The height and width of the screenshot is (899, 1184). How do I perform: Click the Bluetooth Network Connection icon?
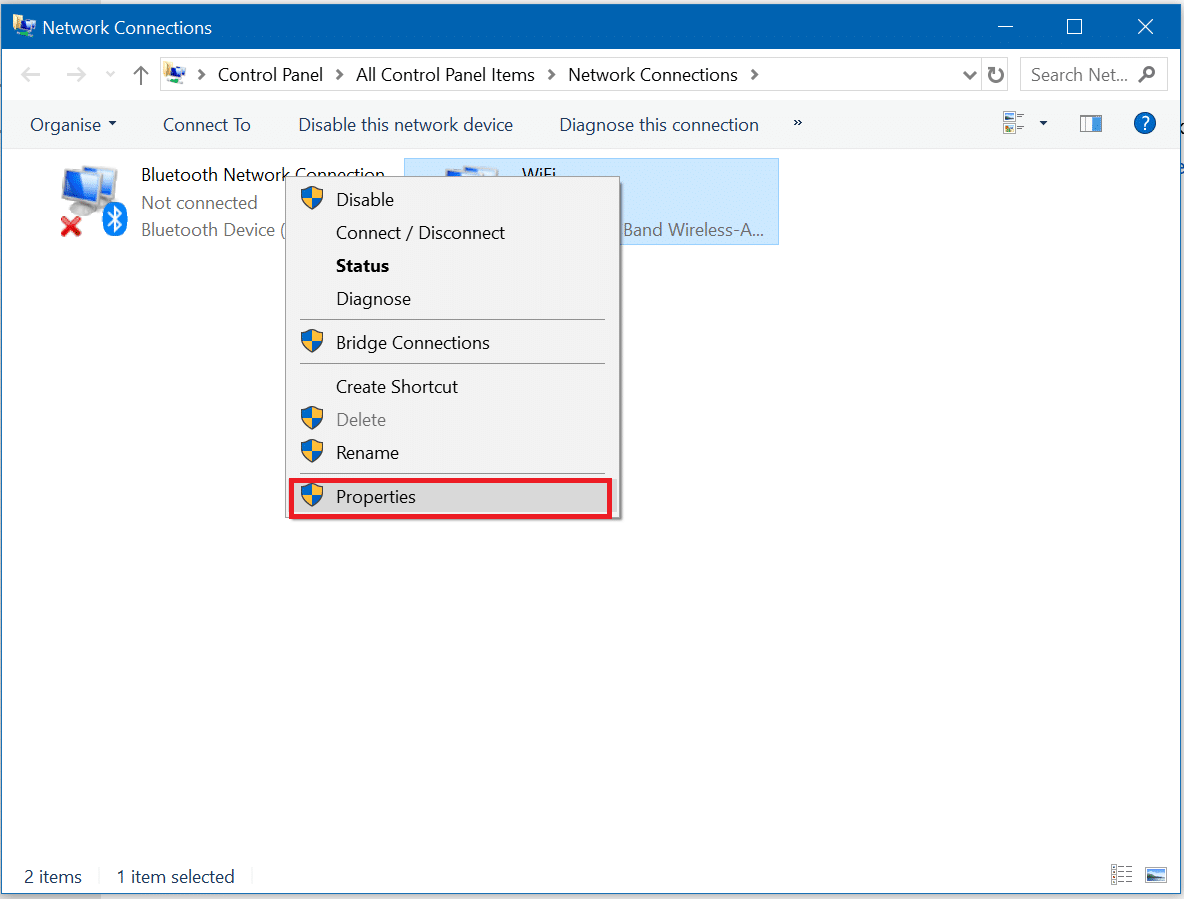[x=92, y=202]
